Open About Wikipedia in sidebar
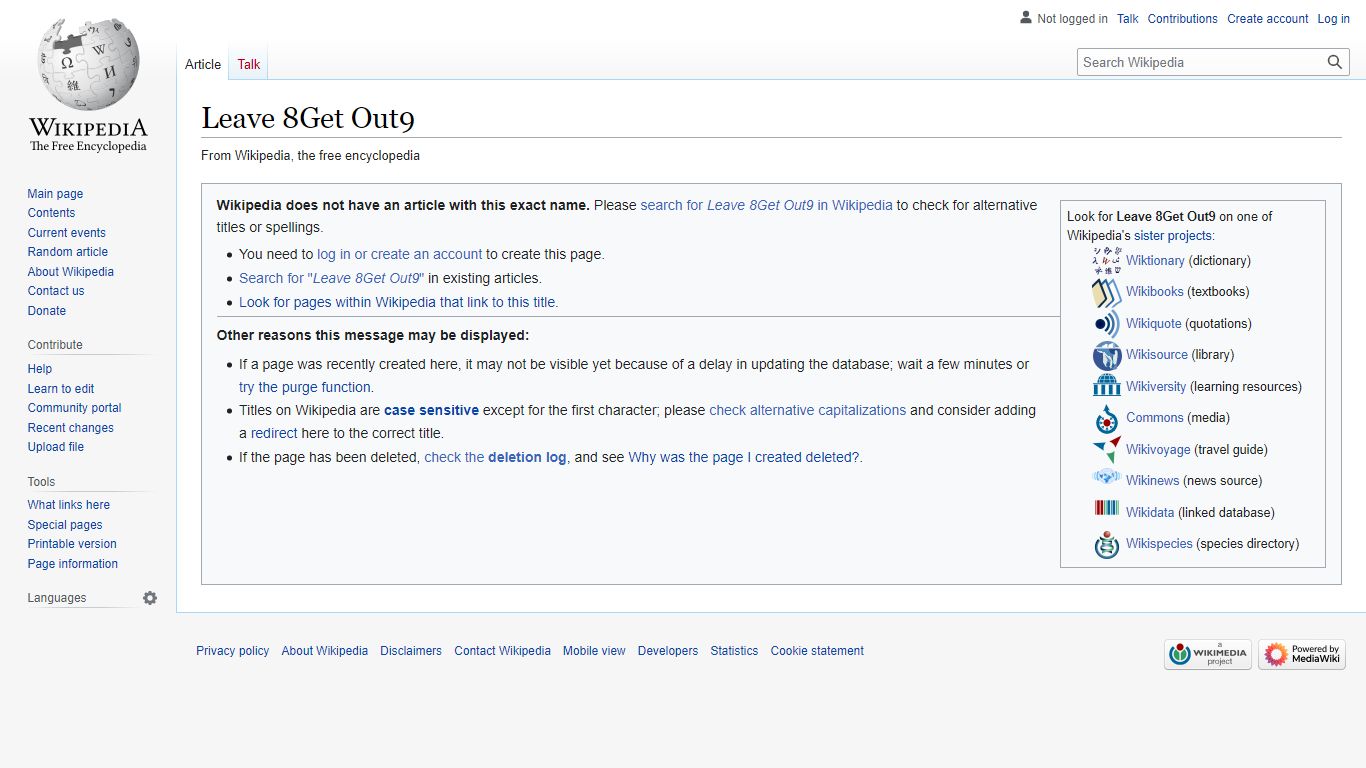The image size is (1366, 768). 70,272
